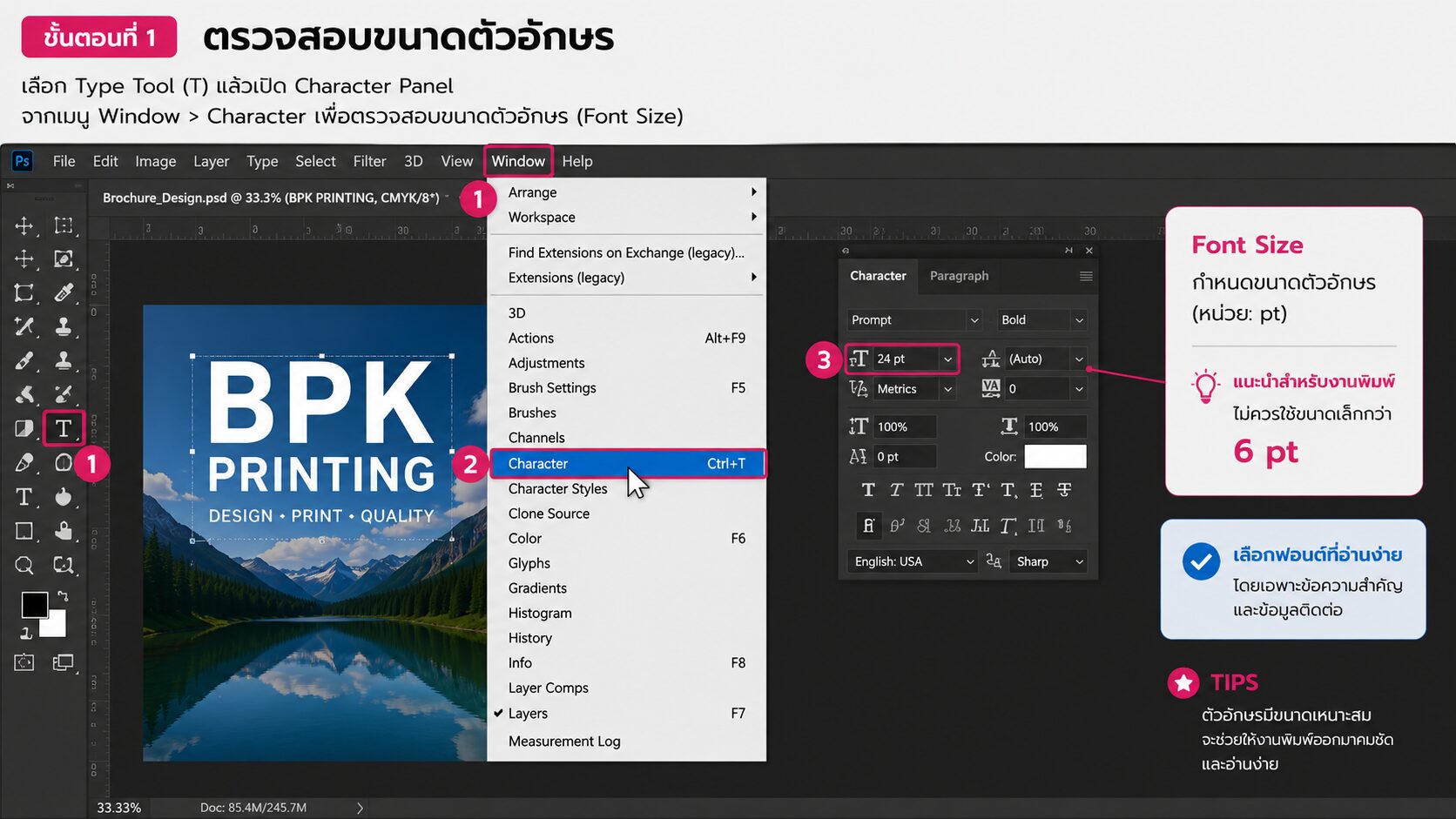The height and width of the screenshot is (819, 1456).
Task: Toggle Underline text style
Action: [x=1036, y=490]
